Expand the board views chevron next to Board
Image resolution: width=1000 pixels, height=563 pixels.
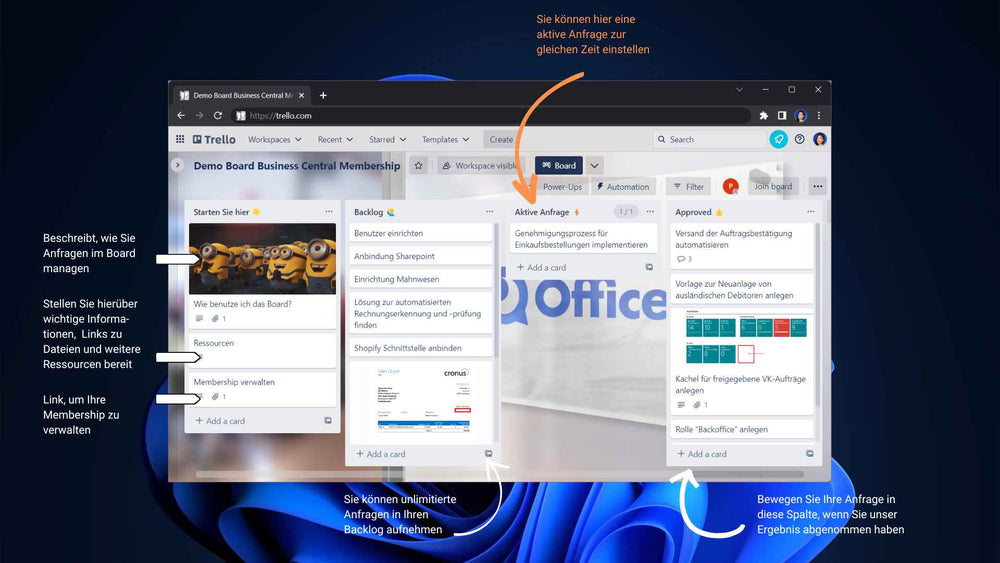594,166
